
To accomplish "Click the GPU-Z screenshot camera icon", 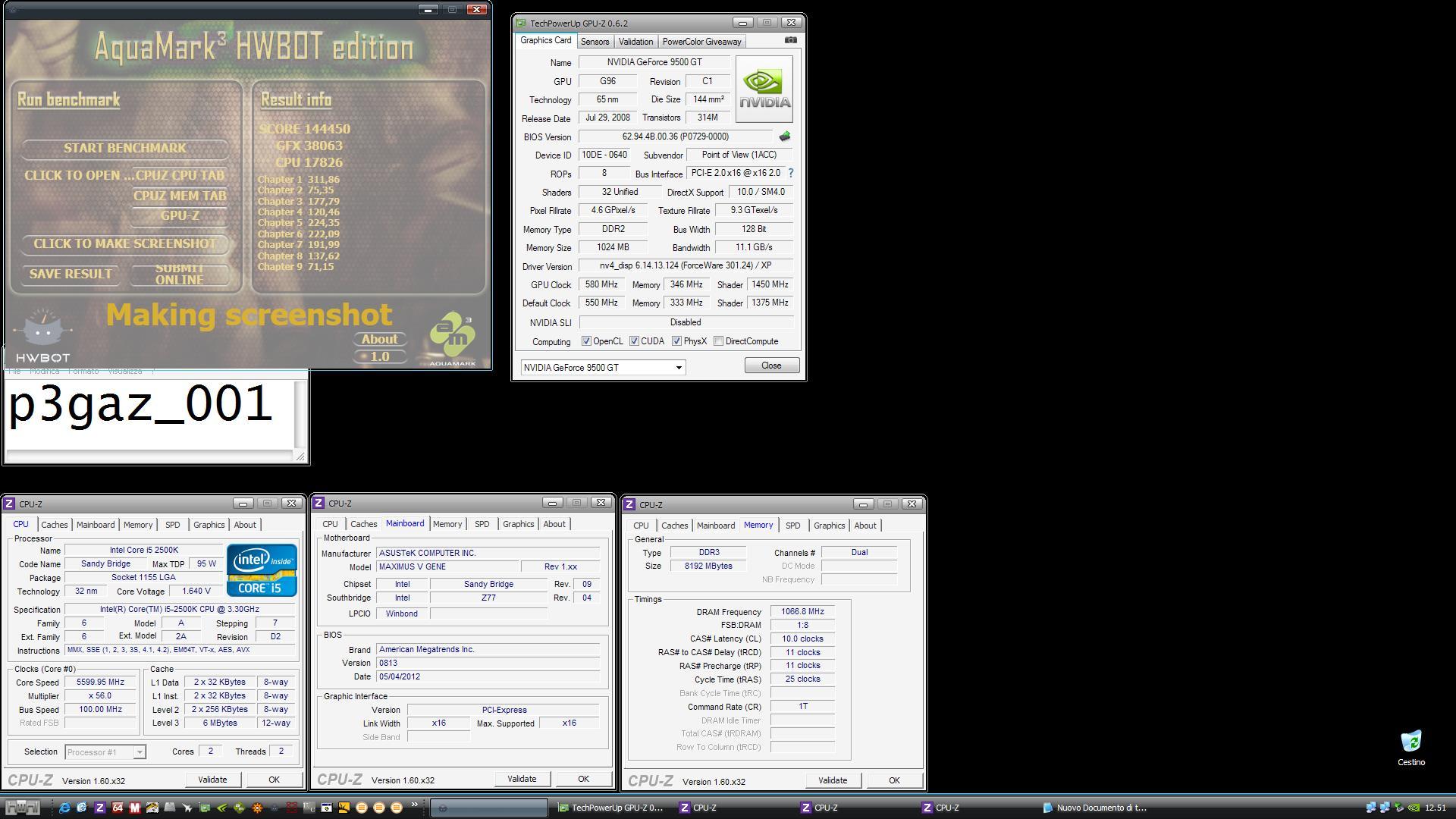I will tap(791, 40).
